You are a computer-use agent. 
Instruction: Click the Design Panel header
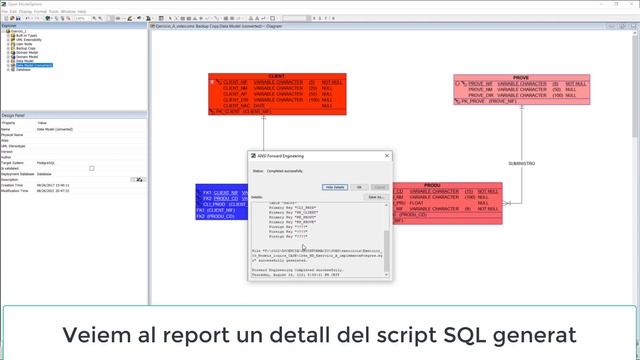click(x=73, y=116)
